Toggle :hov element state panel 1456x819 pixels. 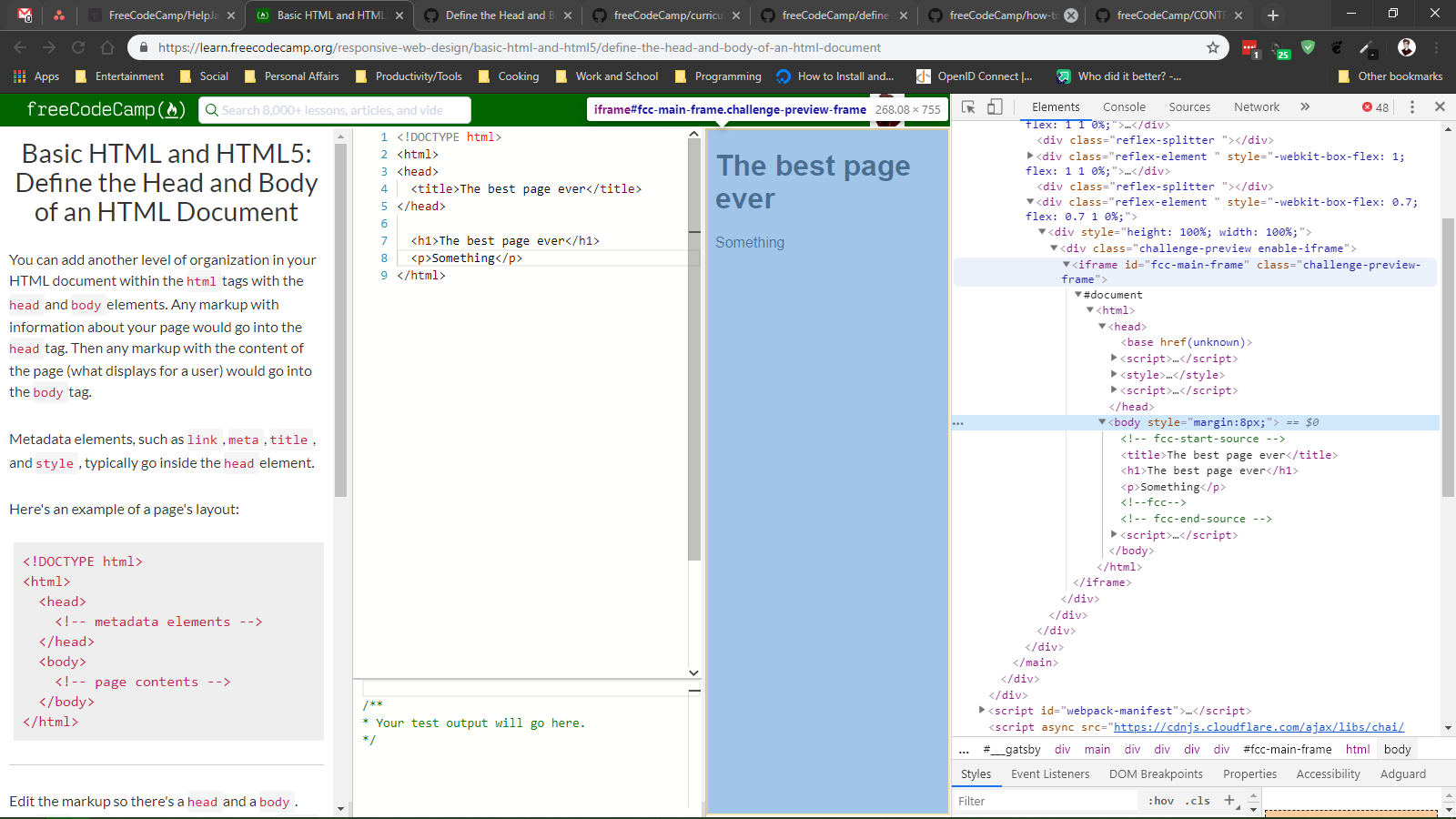tap(1160, 801)
